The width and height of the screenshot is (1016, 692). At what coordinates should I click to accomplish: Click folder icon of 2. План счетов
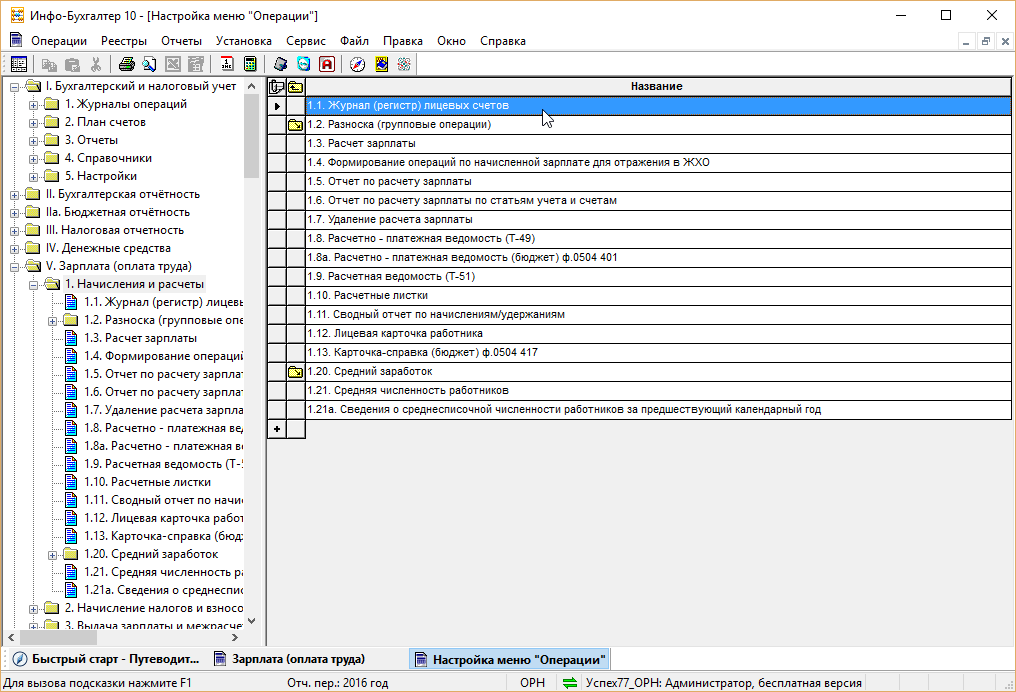coord(52,122)
